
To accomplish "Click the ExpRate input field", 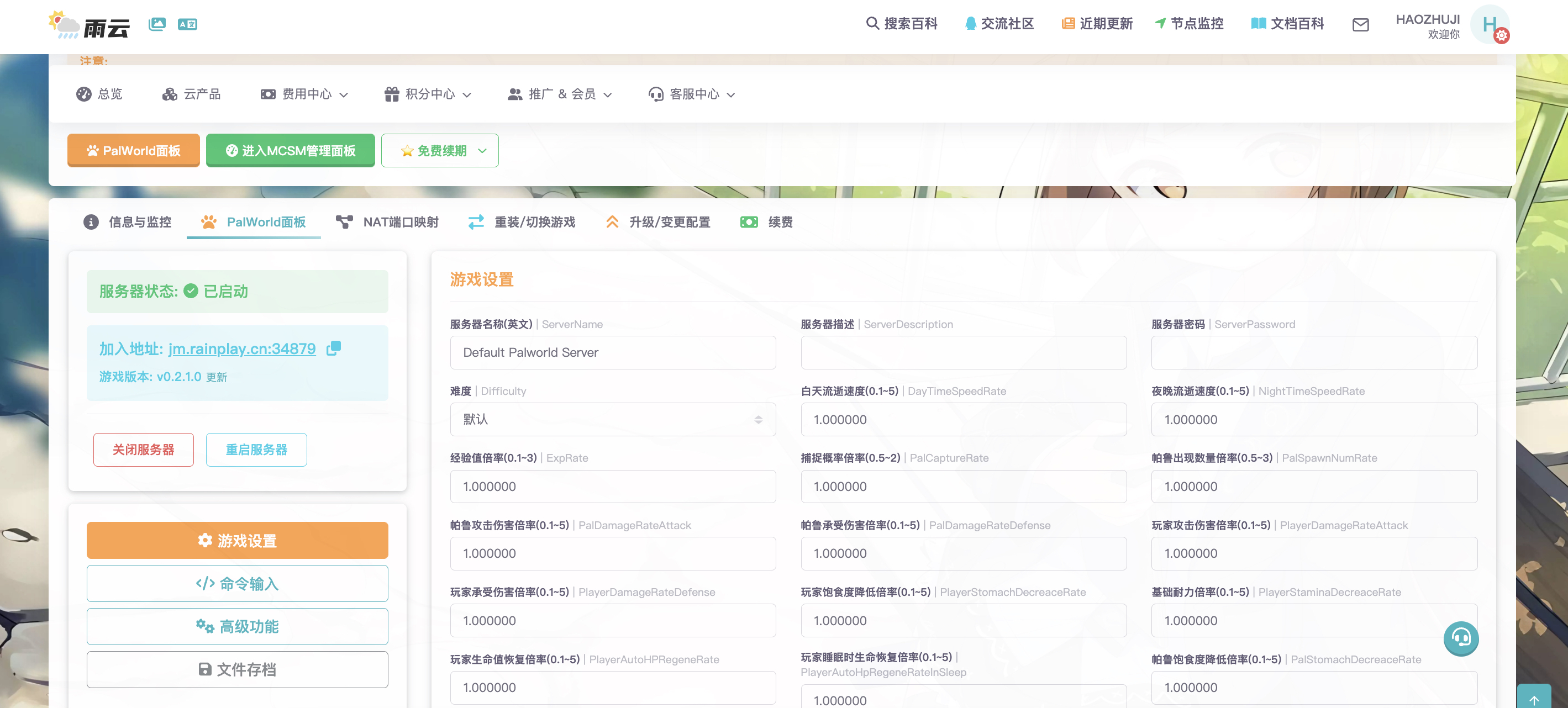I will click(613, 486).
